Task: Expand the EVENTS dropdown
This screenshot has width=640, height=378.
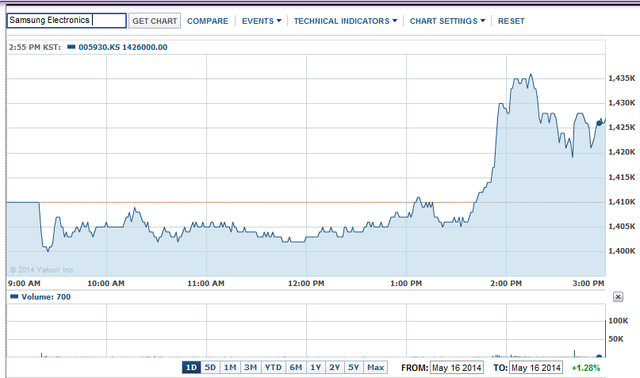Action: coord(262,21)
